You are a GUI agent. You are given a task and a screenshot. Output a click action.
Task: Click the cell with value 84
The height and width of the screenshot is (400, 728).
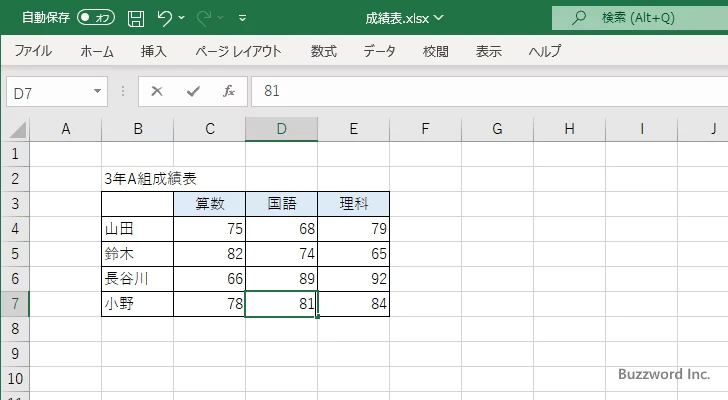tap(353, 304)
